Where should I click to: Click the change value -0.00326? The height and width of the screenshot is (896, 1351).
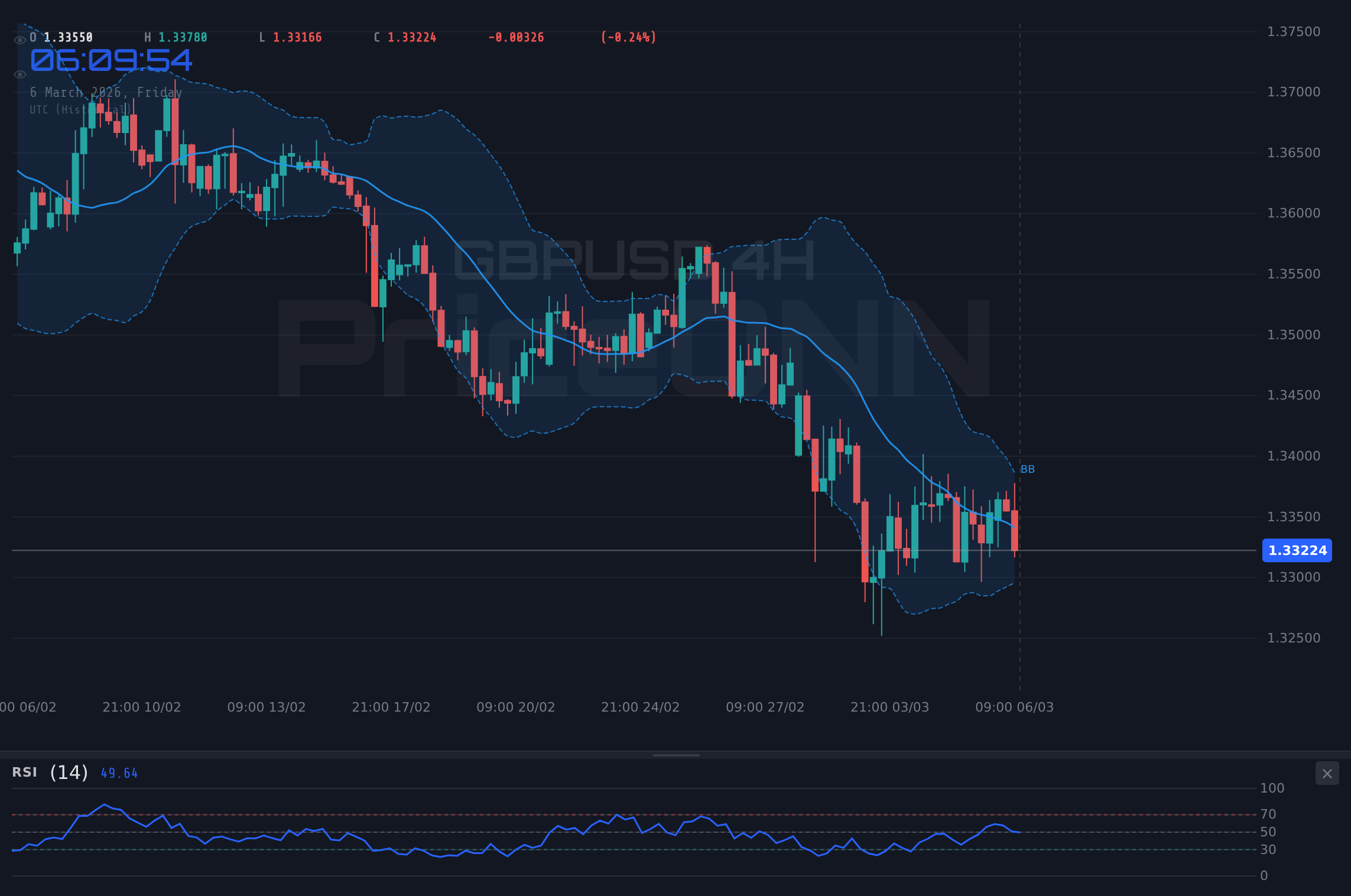coord(516,38)
